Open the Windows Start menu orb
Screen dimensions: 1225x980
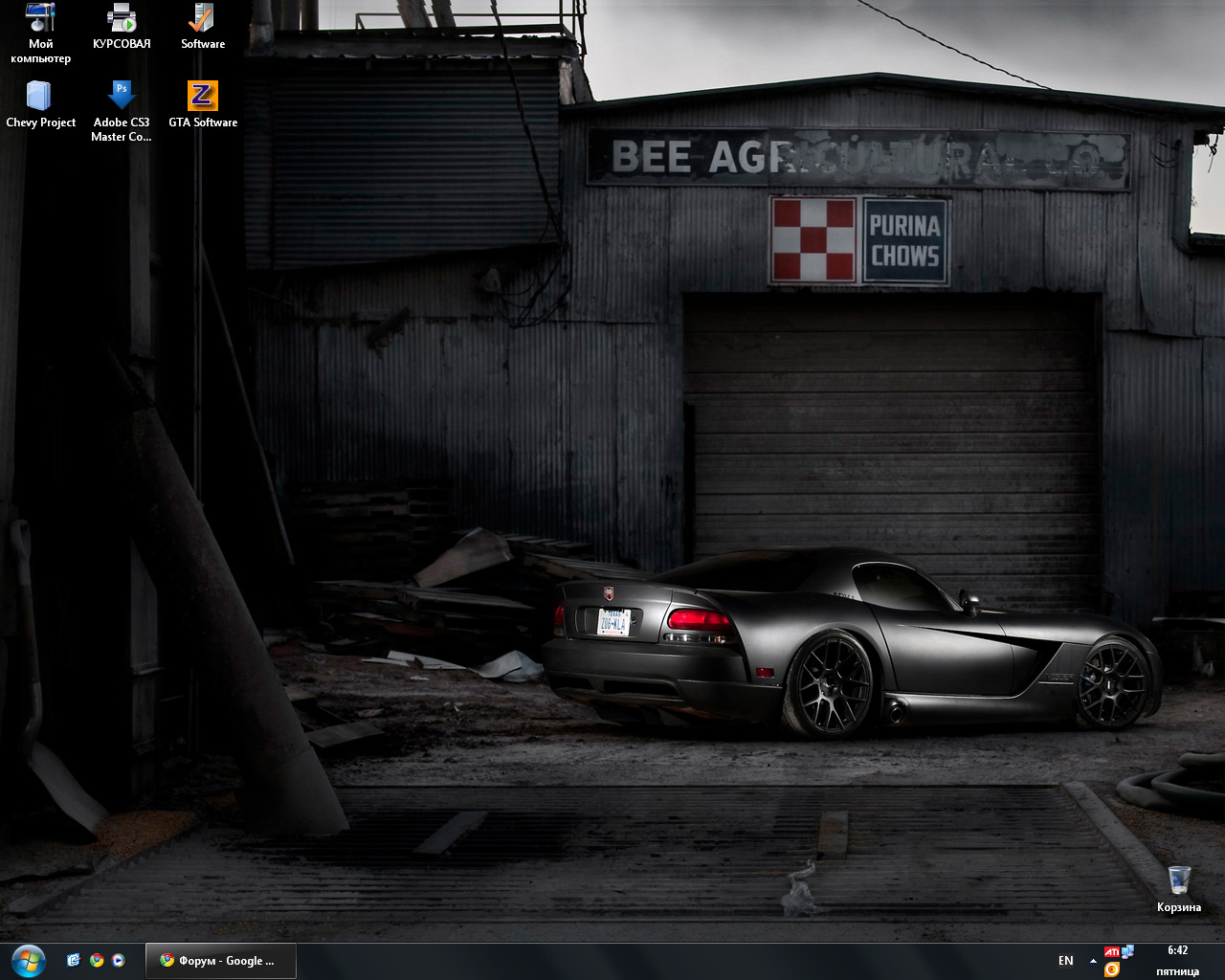(x=29, y=960)
